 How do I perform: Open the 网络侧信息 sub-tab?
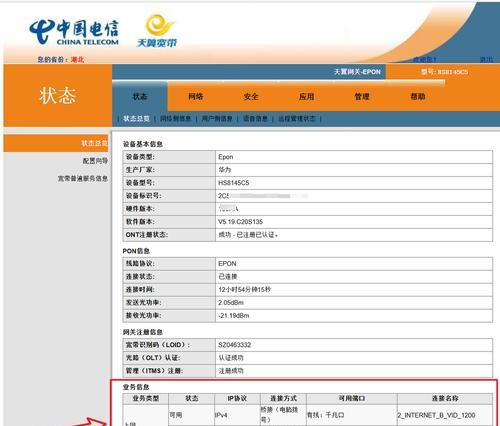pos(176,118)
